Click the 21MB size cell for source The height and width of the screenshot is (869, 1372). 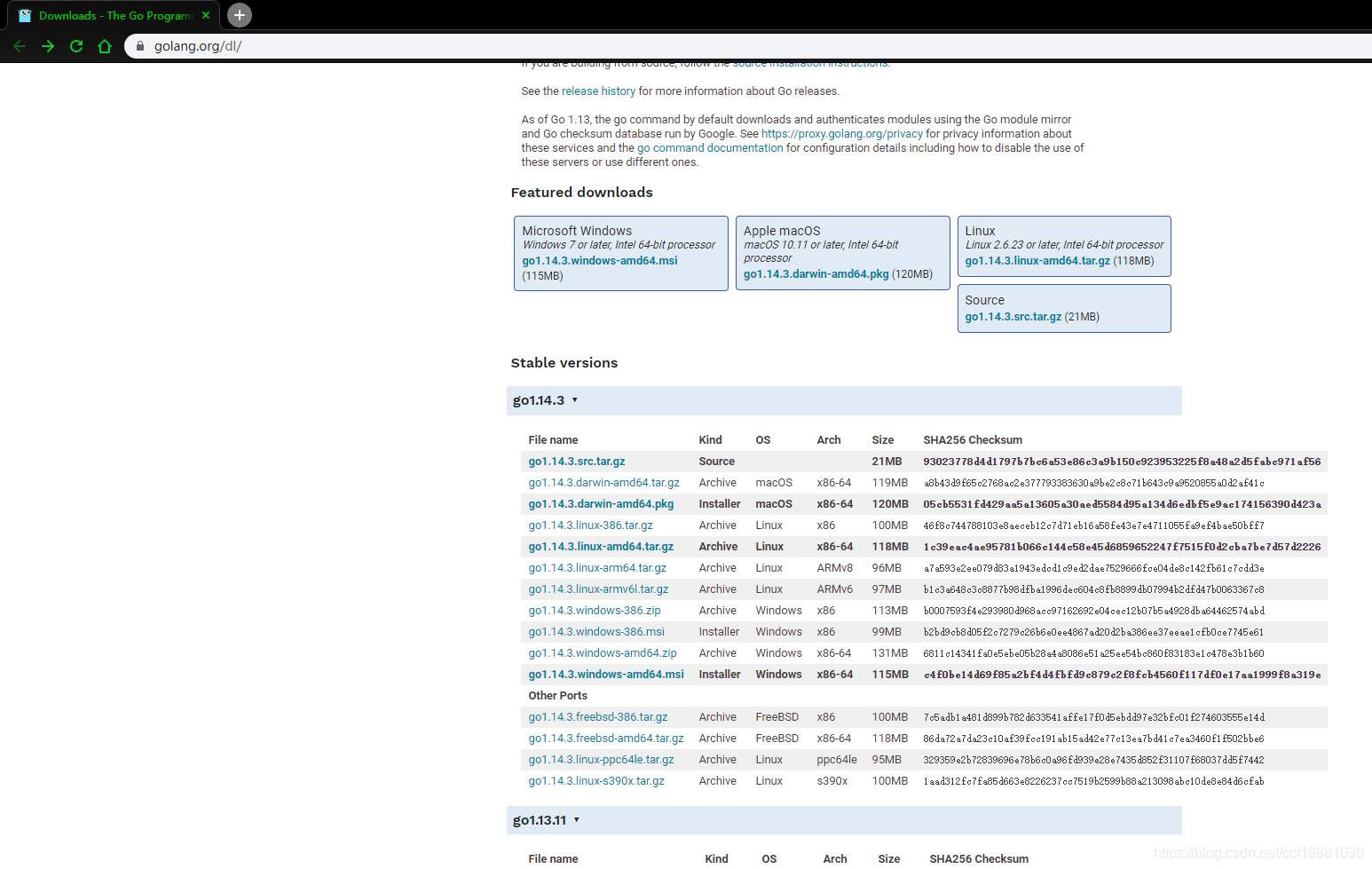(x=887, y=462)
